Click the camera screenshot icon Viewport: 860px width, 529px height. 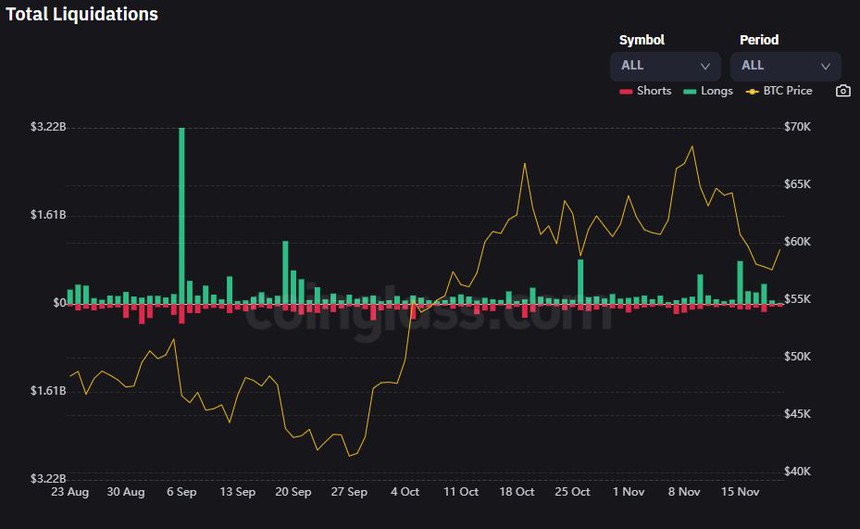[x=843, y=91]
